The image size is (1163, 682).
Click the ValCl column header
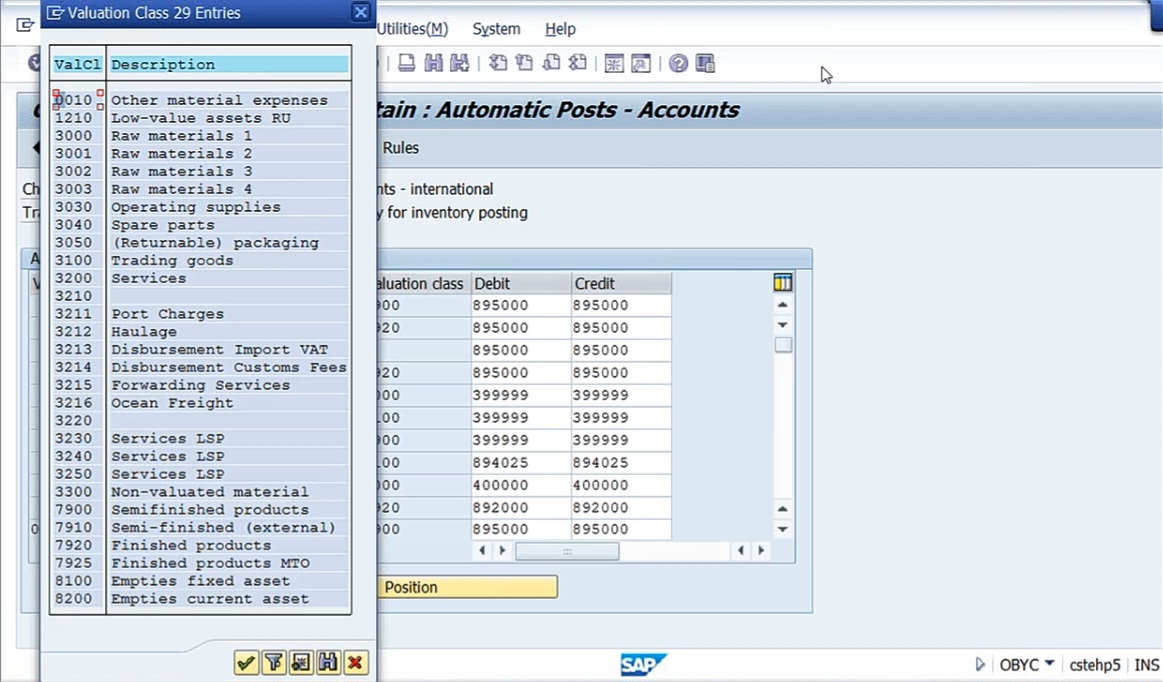click(x=77, y=65)
